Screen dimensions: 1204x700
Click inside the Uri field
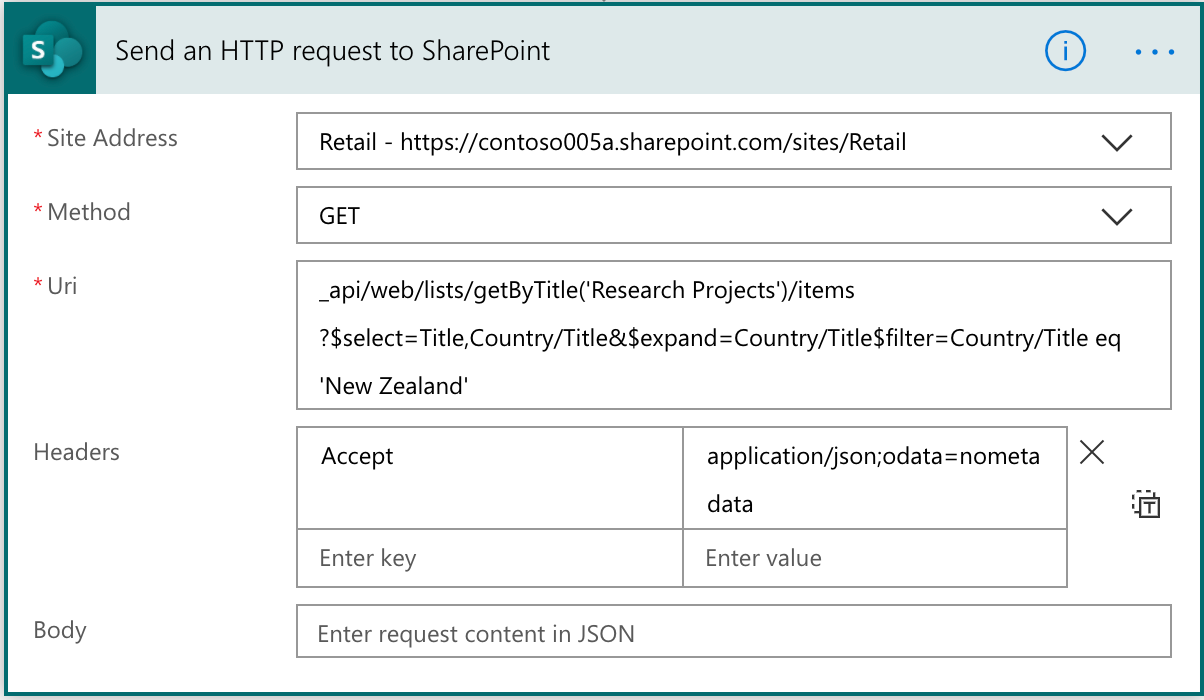point(733,335)
